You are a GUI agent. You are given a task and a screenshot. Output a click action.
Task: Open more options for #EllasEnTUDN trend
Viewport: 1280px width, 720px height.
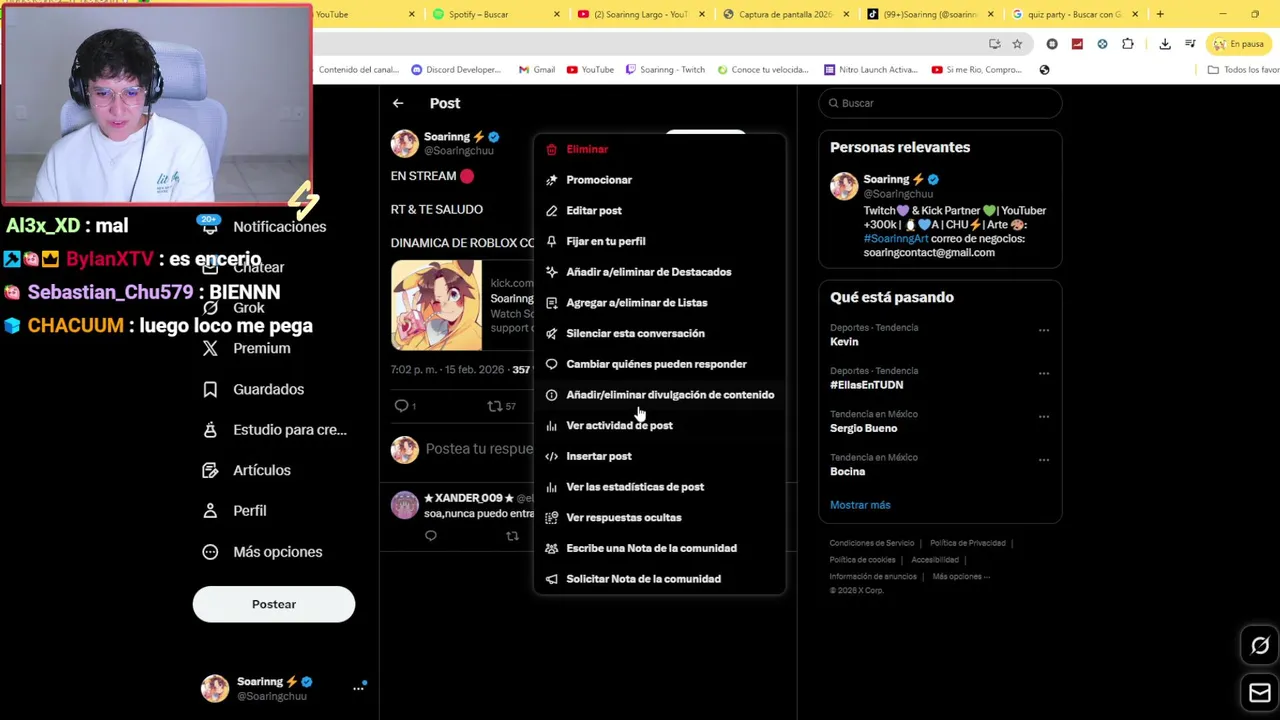[x=1044, y=373]
